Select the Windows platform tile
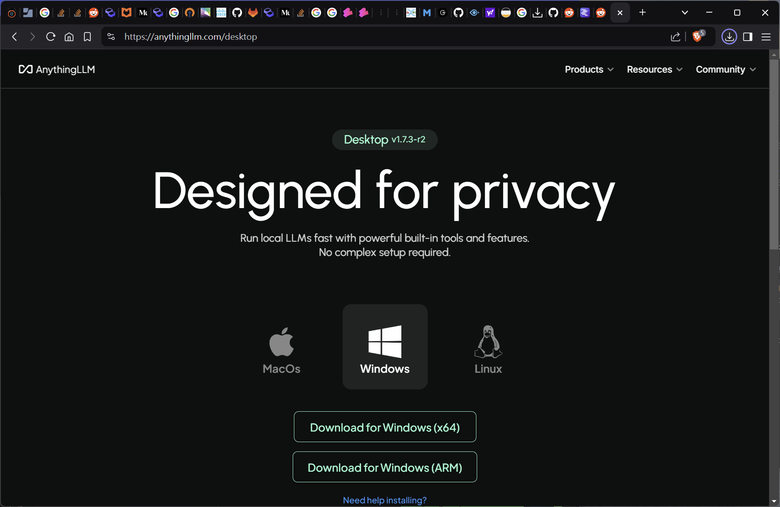The height and width of the screenshot is (507, 780). pos(385,347)
